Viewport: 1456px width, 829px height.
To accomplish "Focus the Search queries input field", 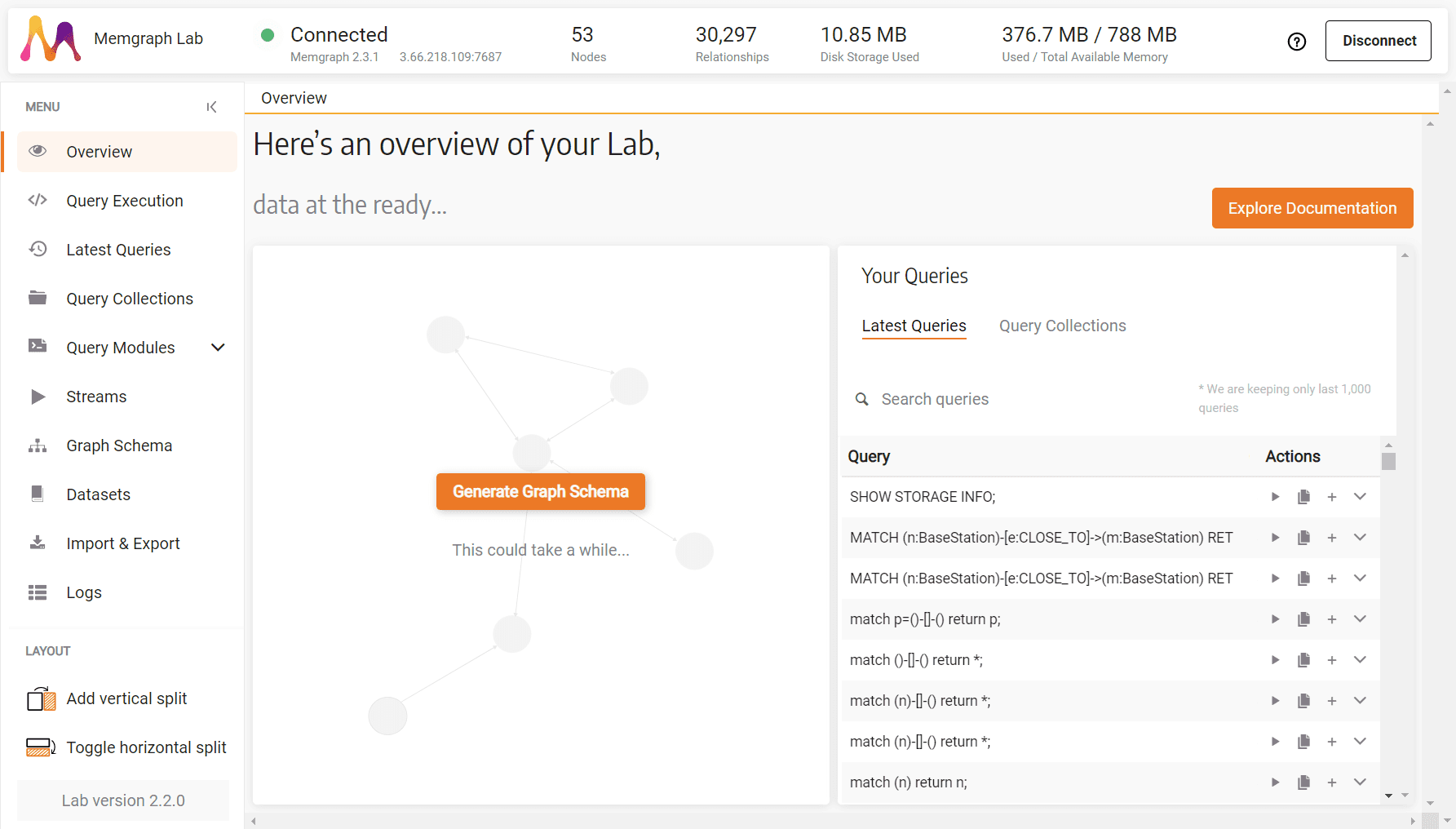I will 1028,399.
